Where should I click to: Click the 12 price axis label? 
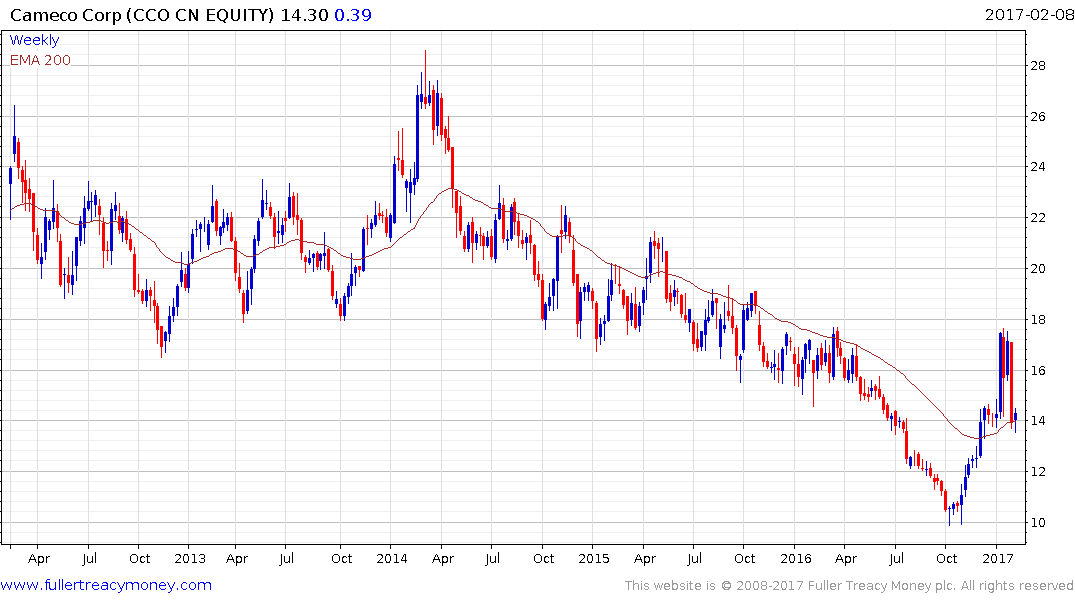click(1038, 472)
